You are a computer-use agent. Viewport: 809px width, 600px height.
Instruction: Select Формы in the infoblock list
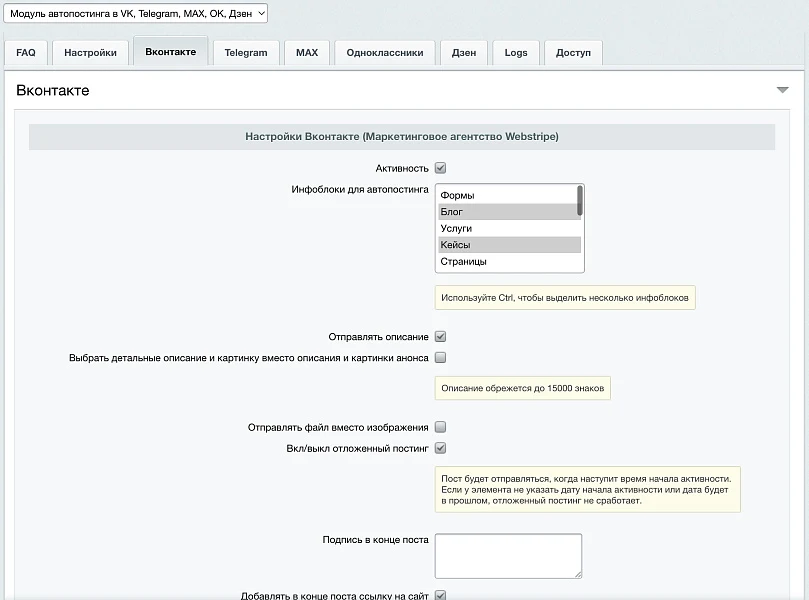point(507,196)
